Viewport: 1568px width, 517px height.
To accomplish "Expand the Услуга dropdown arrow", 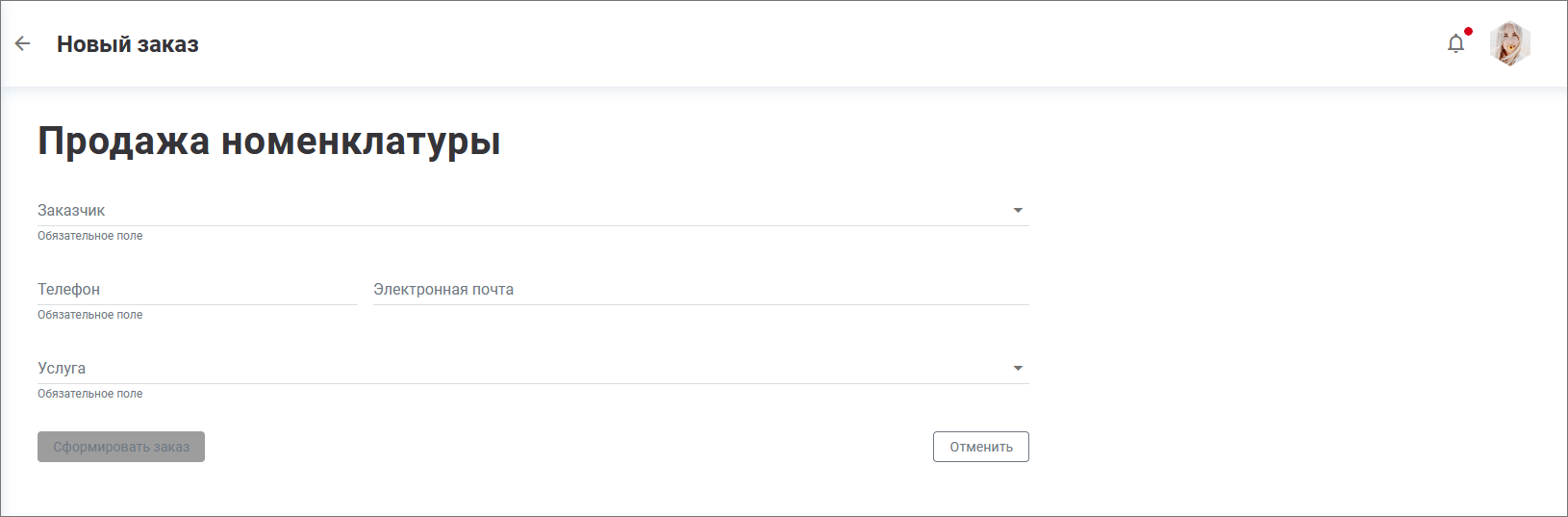I will 1018,368.
